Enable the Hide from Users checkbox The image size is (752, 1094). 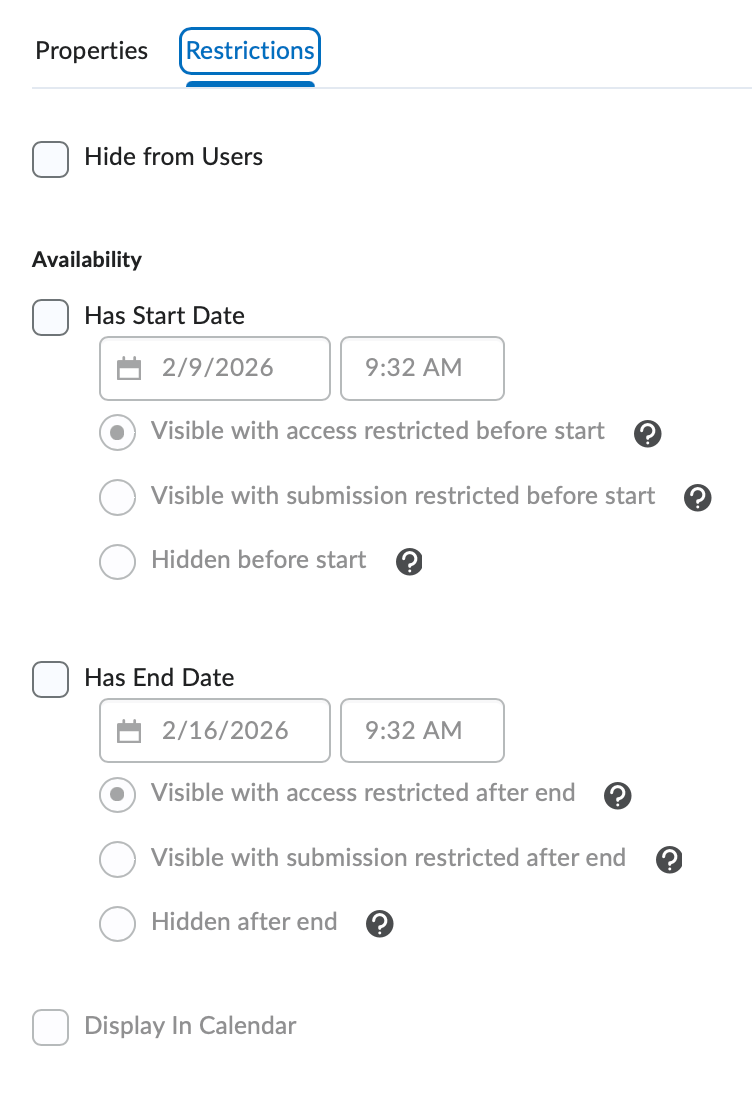[50, 159]
